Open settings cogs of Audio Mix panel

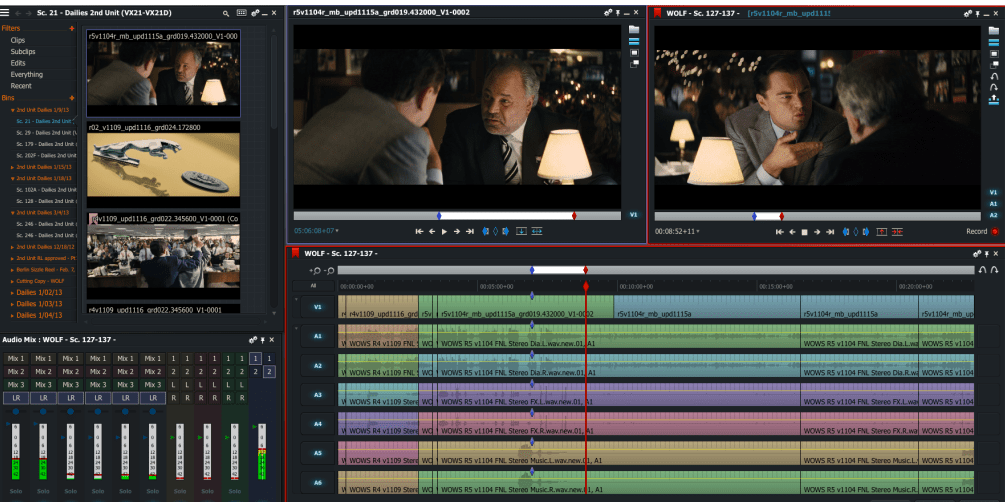coord(254,340)
